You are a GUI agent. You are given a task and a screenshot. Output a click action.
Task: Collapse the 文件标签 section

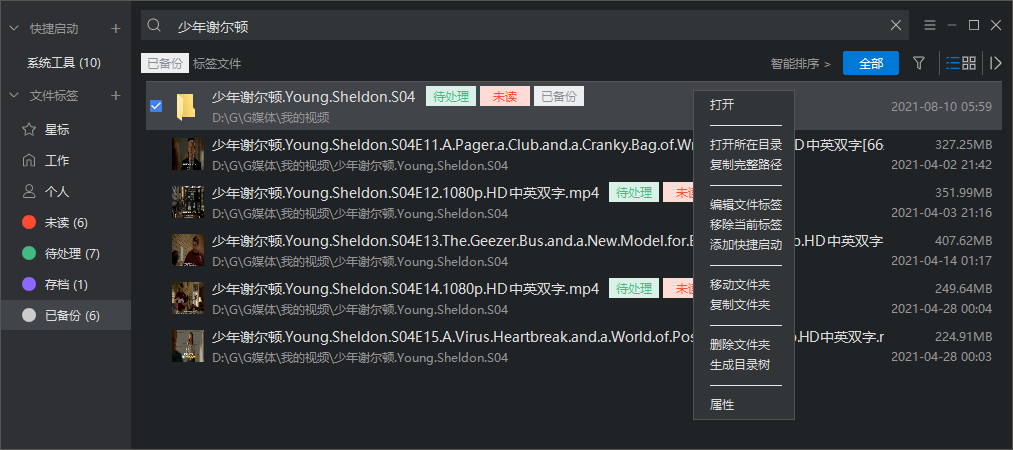click(x=14, y=96)
